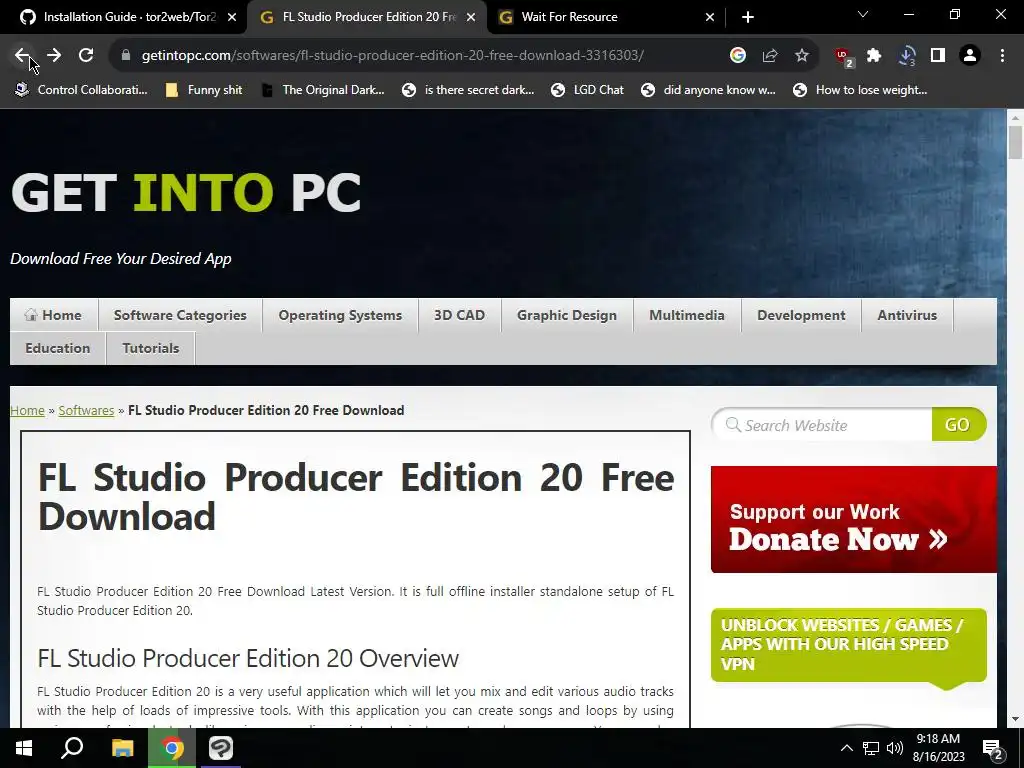1024x768 pixels.
Task: Open a new tab with plus button
Action: [x=748, y=17]
